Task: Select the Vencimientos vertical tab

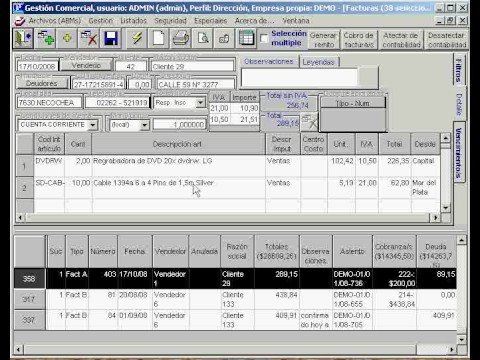Action: (459, 152)
